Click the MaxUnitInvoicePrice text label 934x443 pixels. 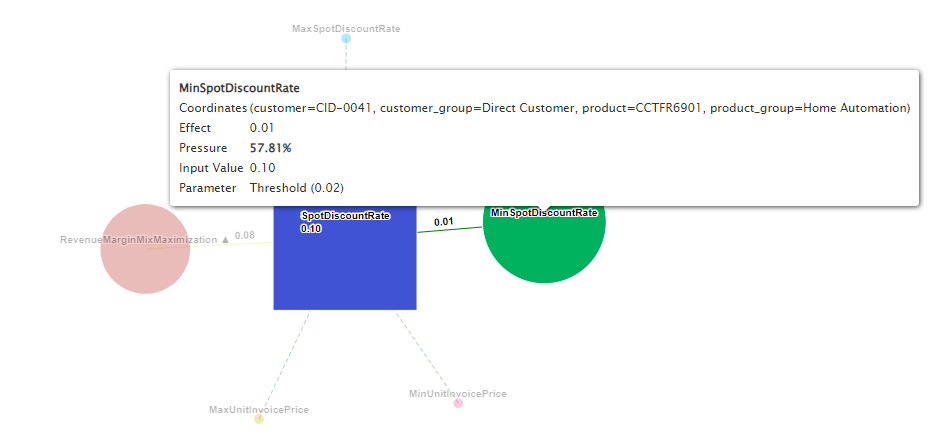258,409
